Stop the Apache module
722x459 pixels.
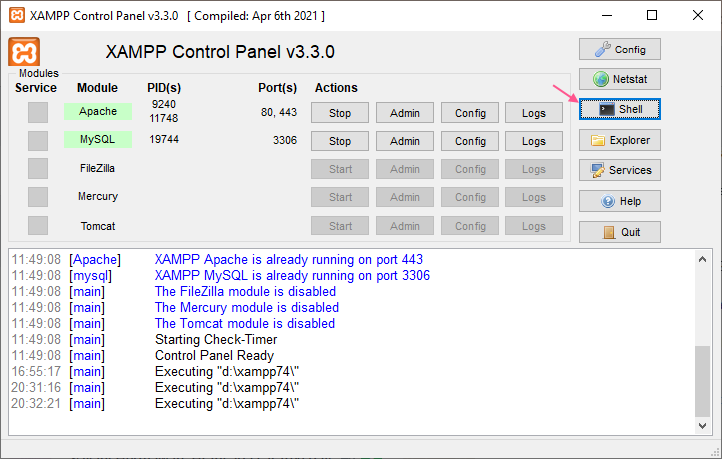[x=340, y=113]
